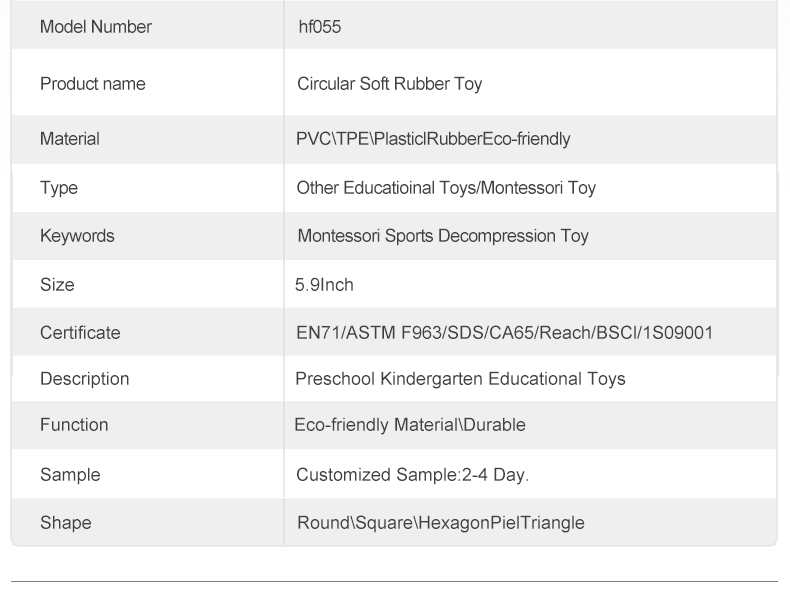Click the Material row label

pyautogui.click(x=69, y=139)
